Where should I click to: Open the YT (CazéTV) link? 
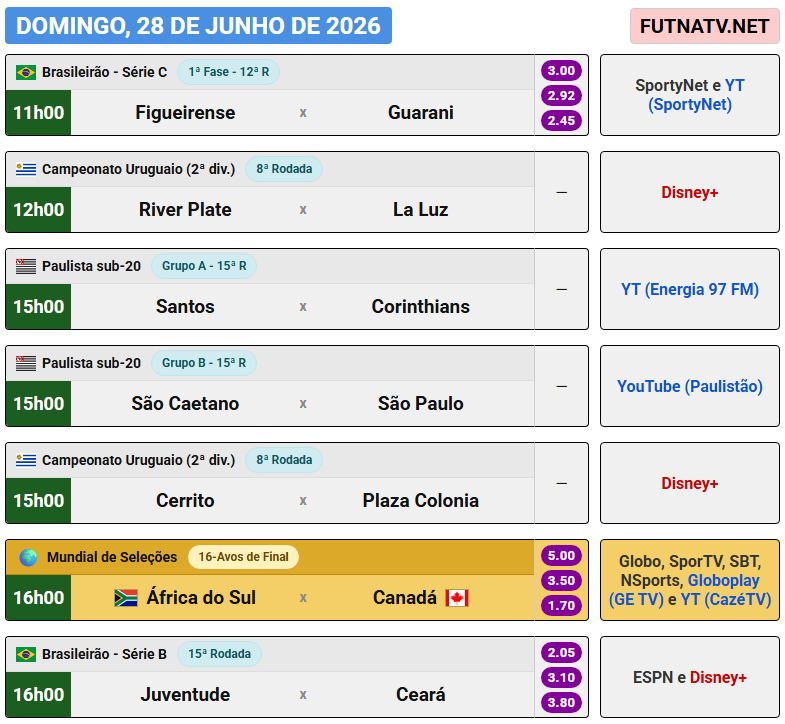(x=726, y=599)
